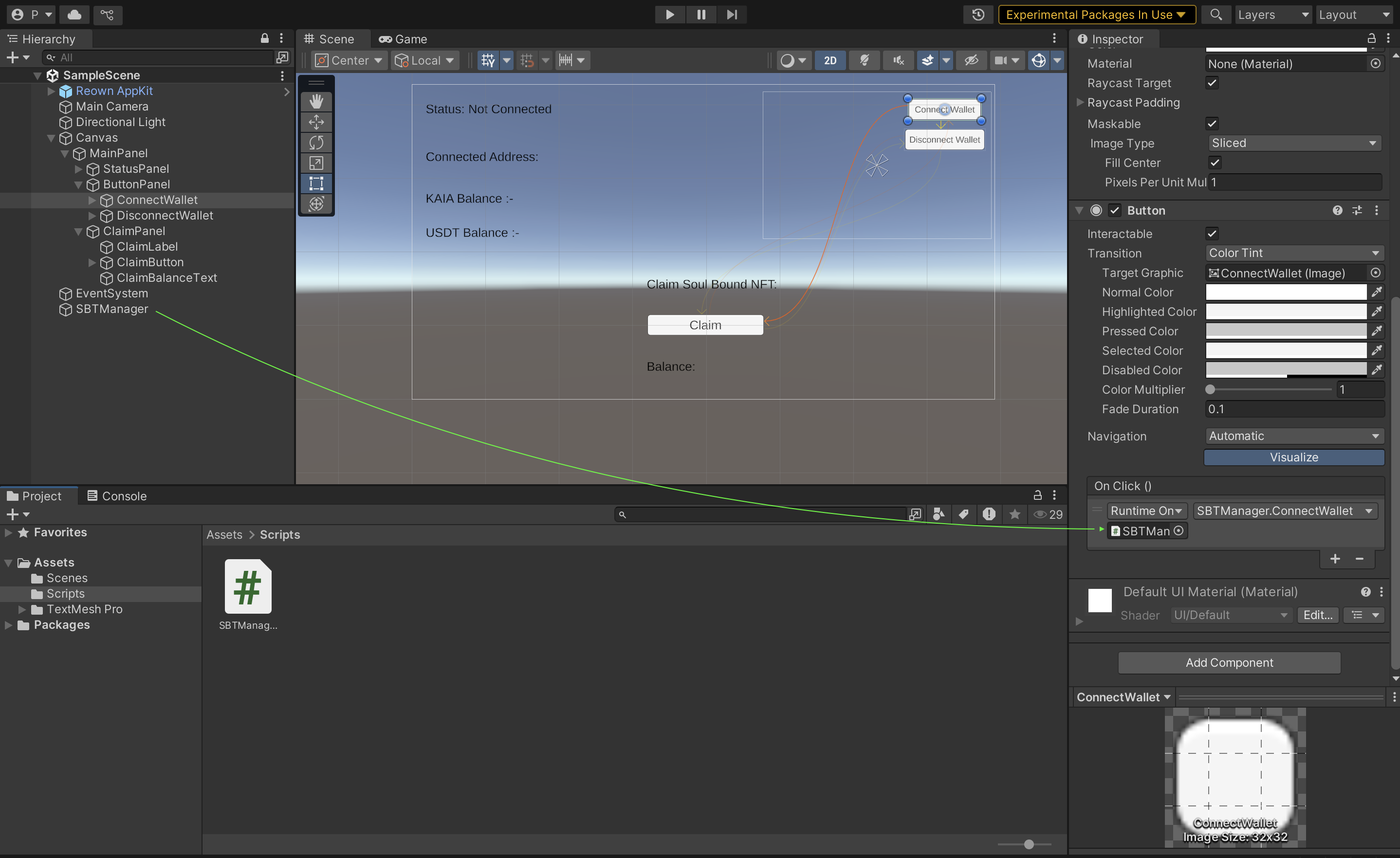Uncheck the Raycast Target checkbox
This screenshot has height=858, width=1400.
pos(1212,83)
